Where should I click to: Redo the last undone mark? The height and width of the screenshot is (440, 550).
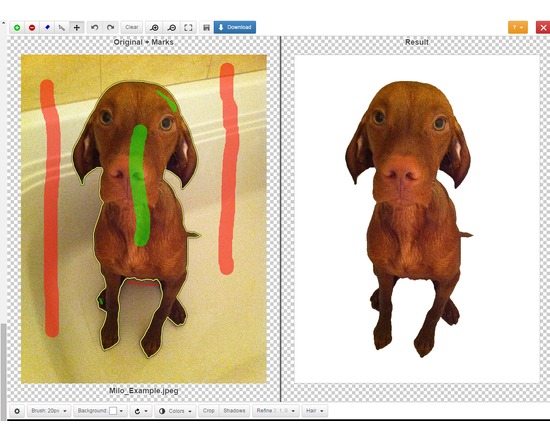(110, 27)
